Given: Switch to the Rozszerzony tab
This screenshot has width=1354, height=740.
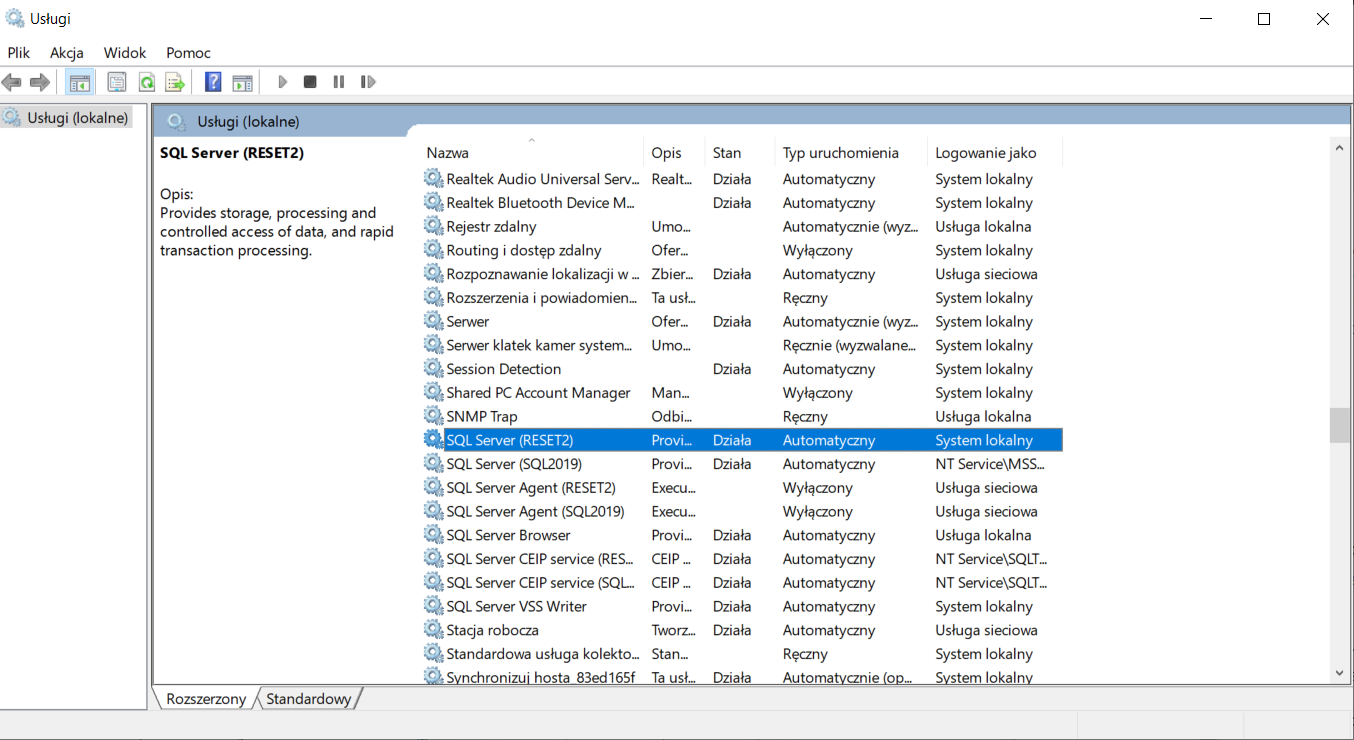Looking at the screenshot, I should (x=206, y=699).
